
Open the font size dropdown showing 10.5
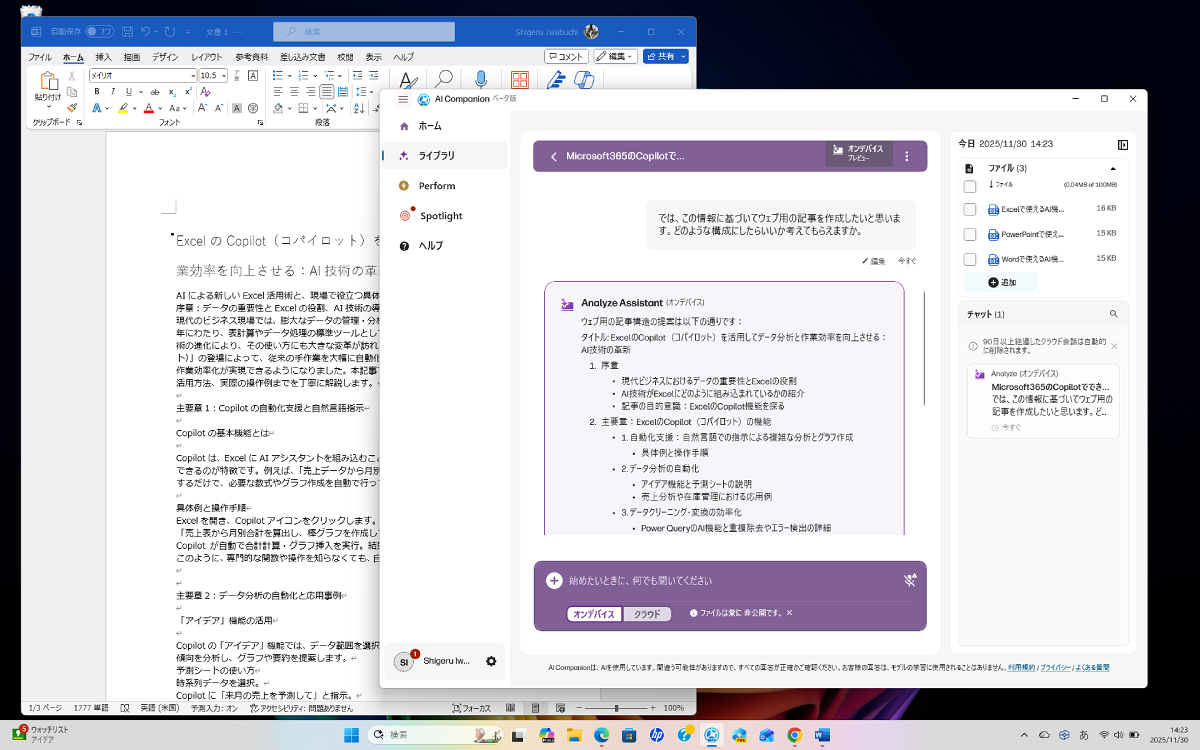[224, 76]
